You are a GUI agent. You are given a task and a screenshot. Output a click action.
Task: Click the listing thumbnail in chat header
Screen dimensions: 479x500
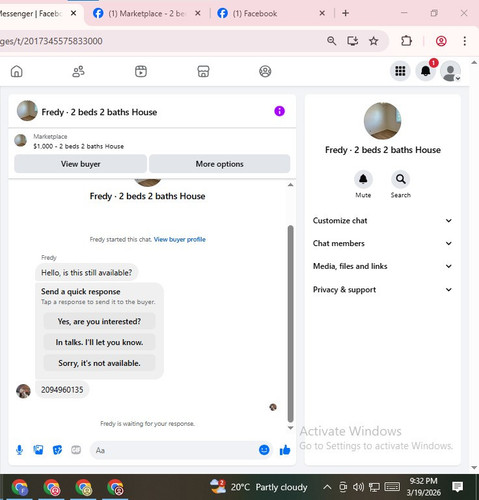tap(27, 111)
